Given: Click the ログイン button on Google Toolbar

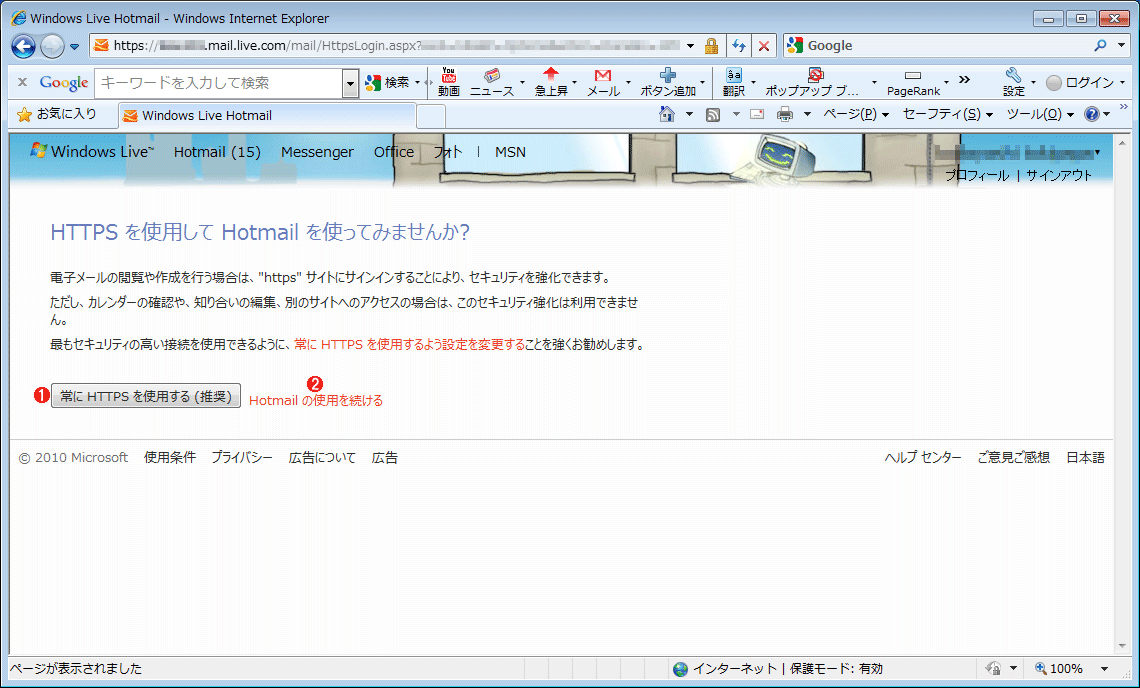Looking at the screenshot, I should coord(1080,82).
